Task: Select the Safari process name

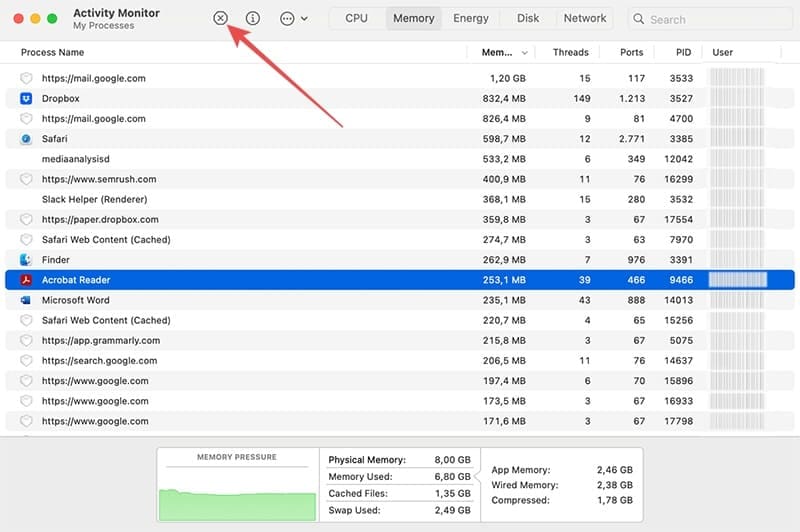Action: [x=54, y=139]
